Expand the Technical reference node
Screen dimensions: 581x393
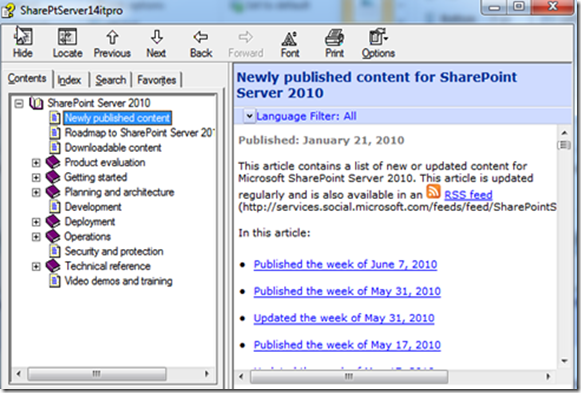36,266
